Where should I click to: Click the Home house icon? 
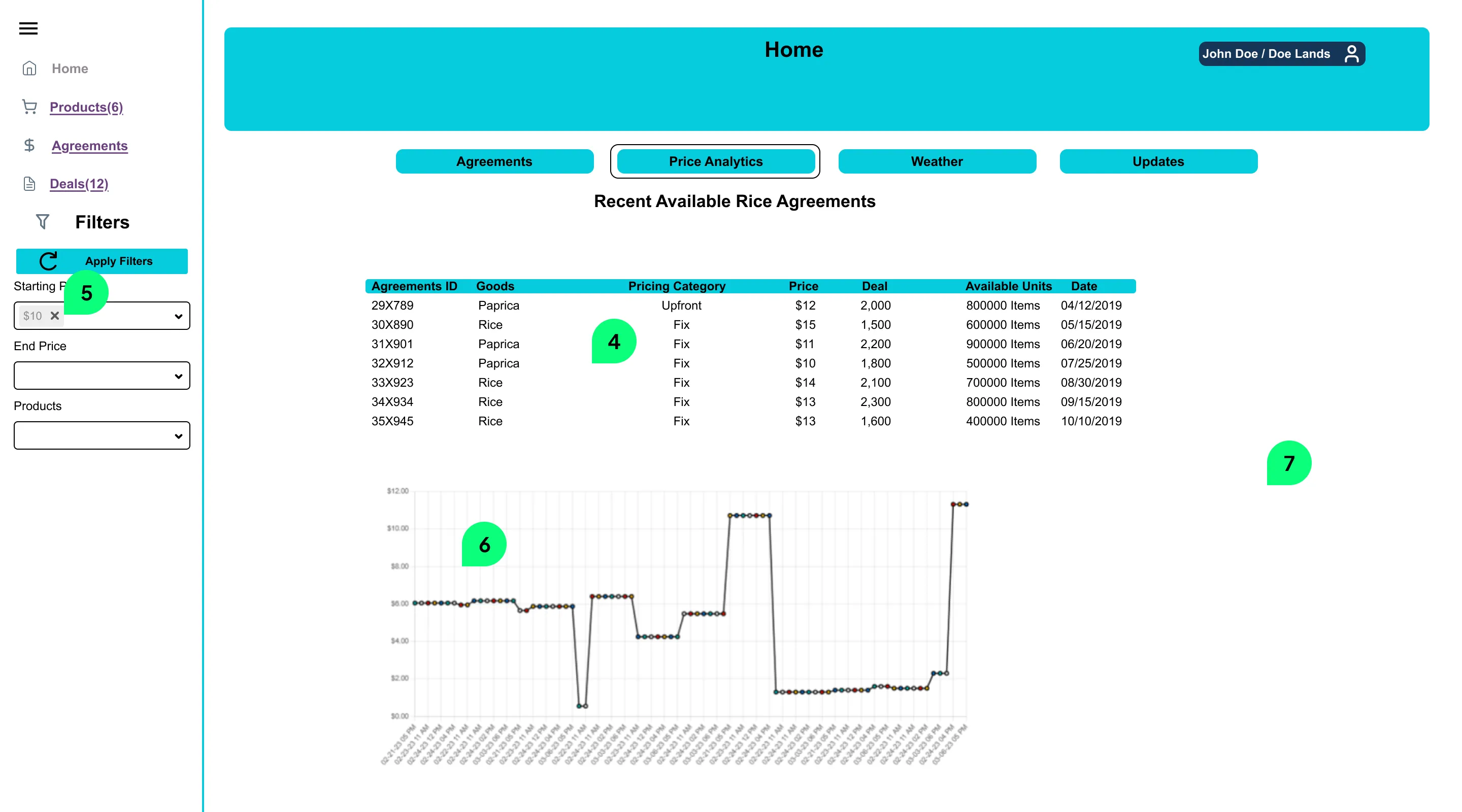tap(29, 69)
